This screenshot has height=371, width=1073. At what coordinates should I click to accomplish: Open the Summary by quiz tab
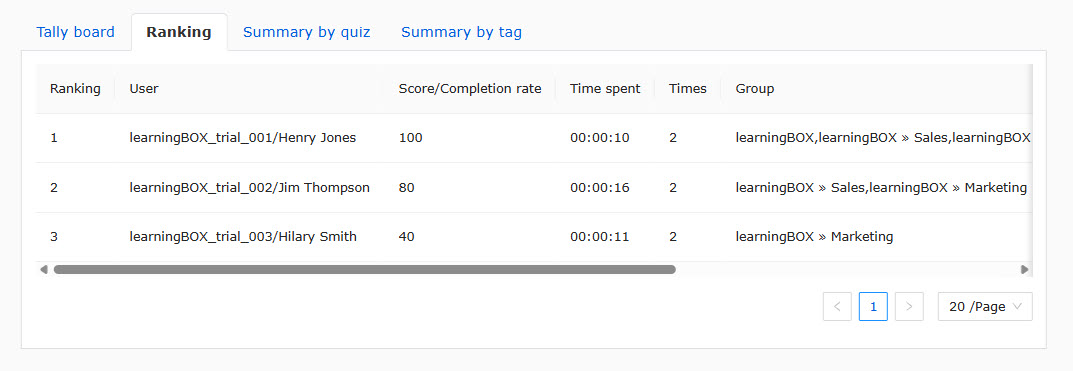point(307,32)
